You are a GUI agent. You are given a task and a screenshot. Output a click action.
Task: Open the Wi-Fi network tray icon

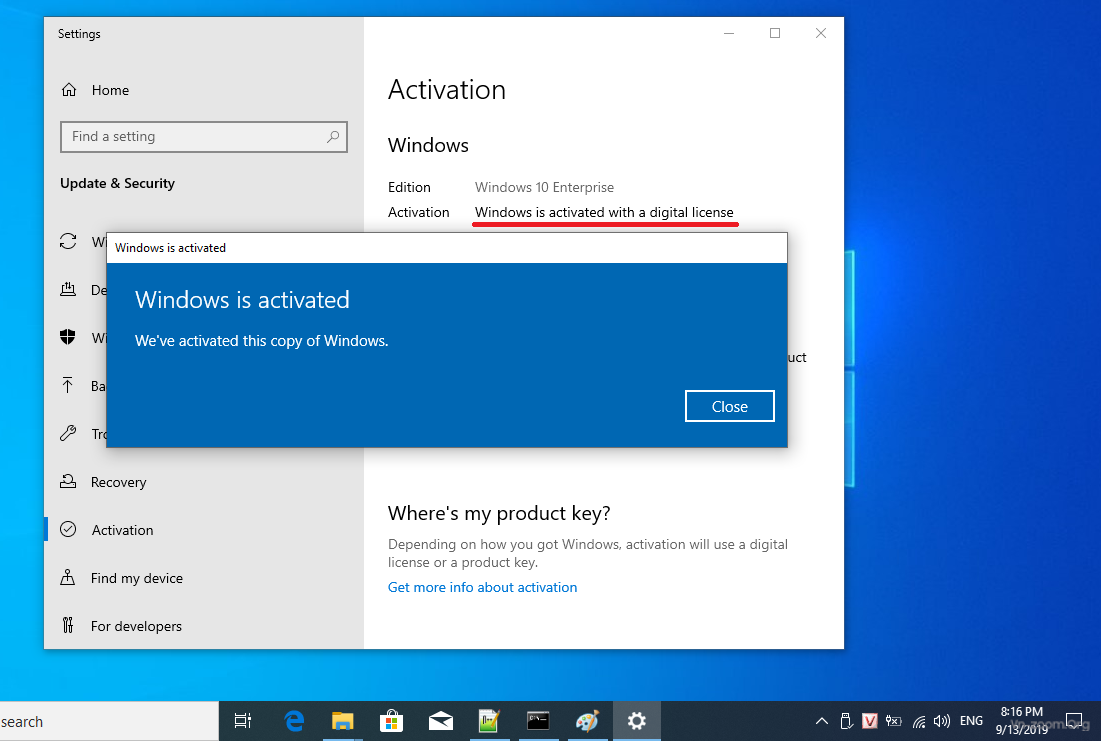(918, 721)
